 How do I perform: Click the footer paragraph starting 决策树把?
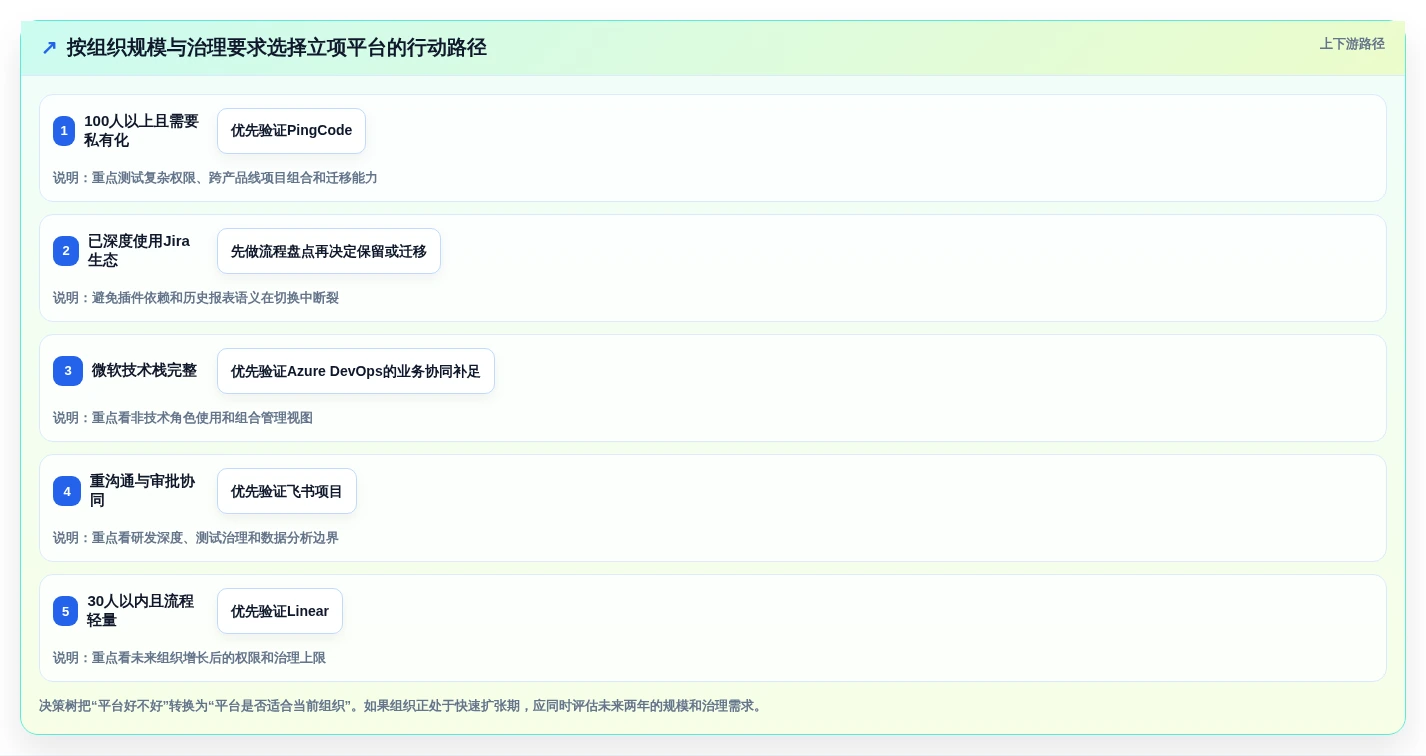(403, 706)
